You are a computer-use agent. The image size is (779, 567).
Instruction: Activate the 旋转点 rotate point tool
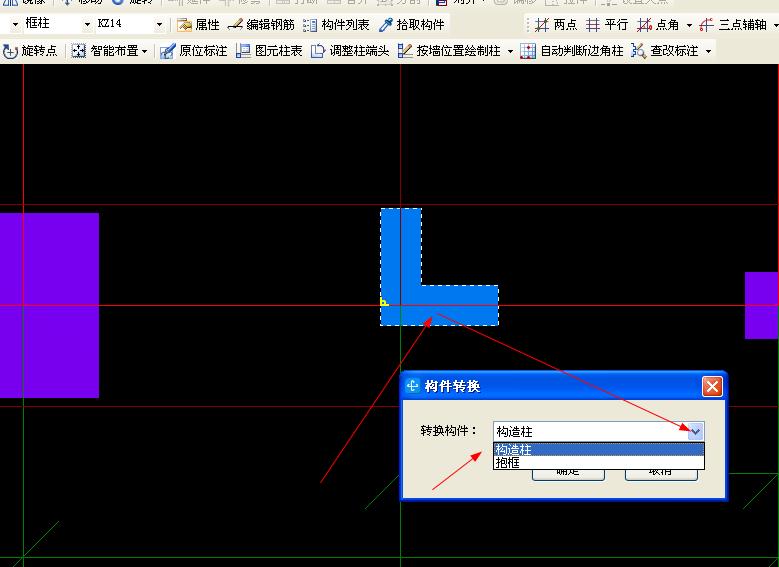[30, 51]
